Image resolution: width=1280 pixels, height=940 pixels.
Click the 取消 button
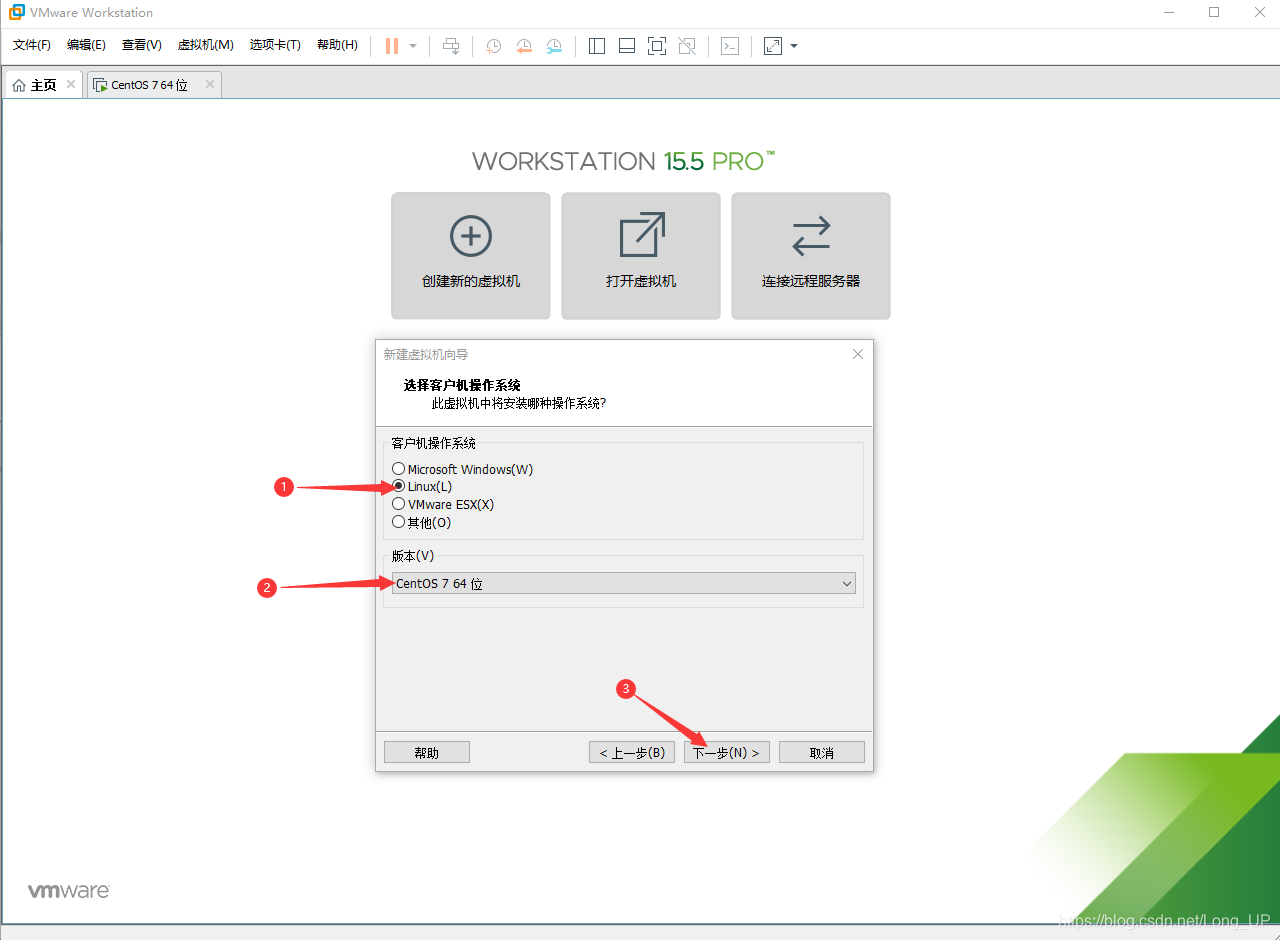coord(822,752)
